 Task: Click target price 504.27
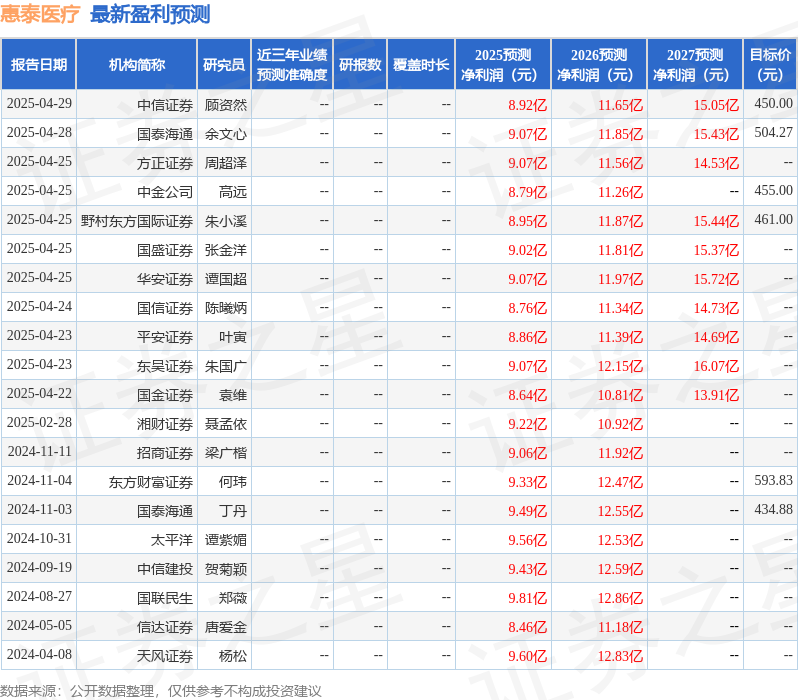[x=774, y=132]
